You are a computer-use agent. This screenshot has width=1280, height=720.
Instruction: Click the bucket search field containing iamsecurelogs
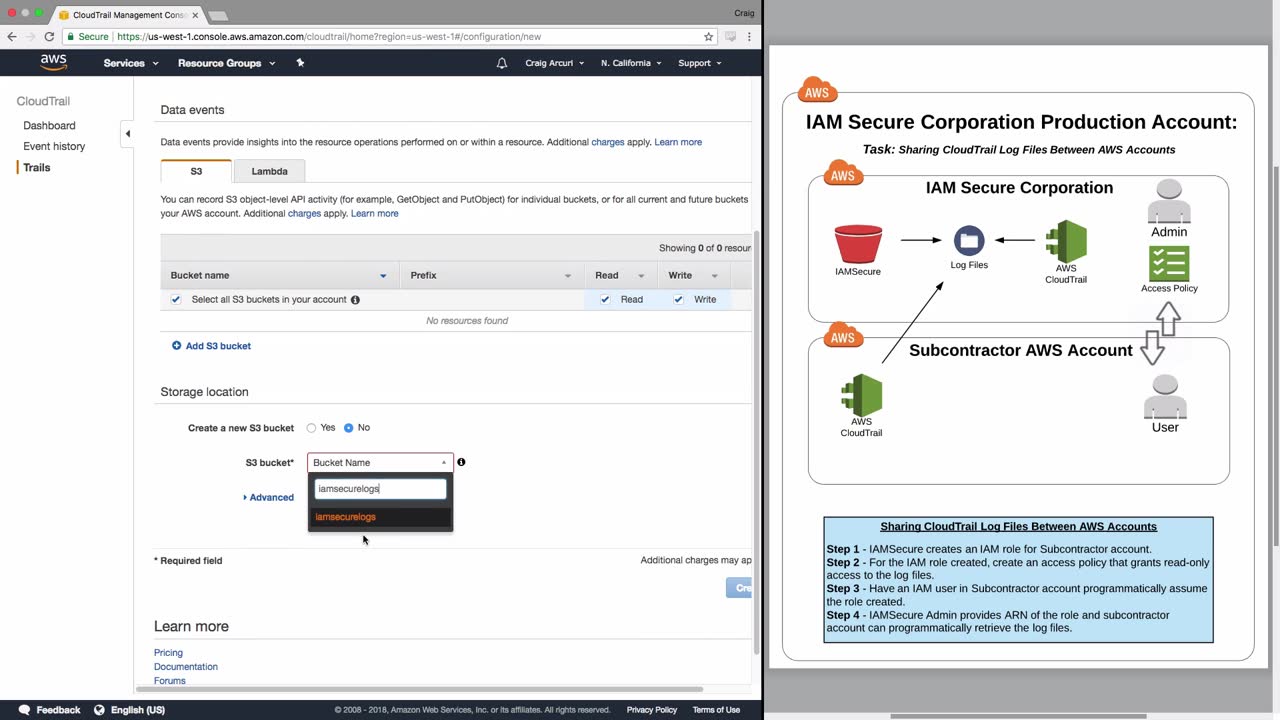click(380, 489)
